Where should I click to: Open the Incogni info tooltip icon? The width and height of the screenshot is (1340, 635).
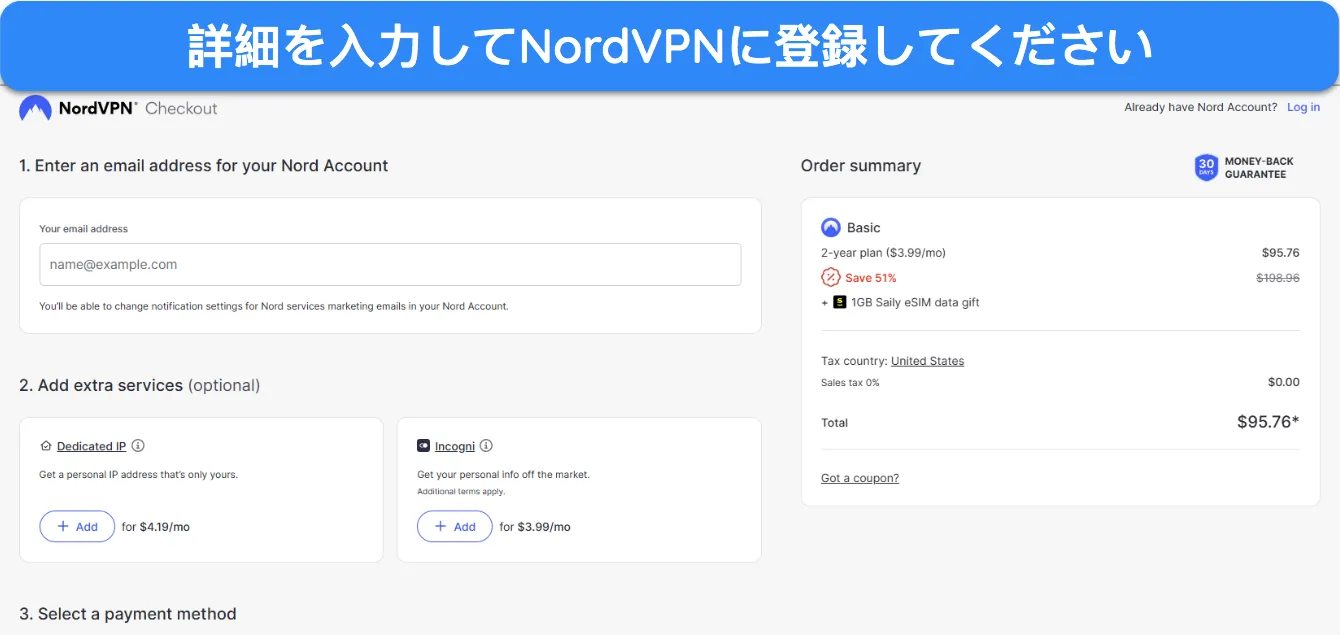tap(486, 446)
